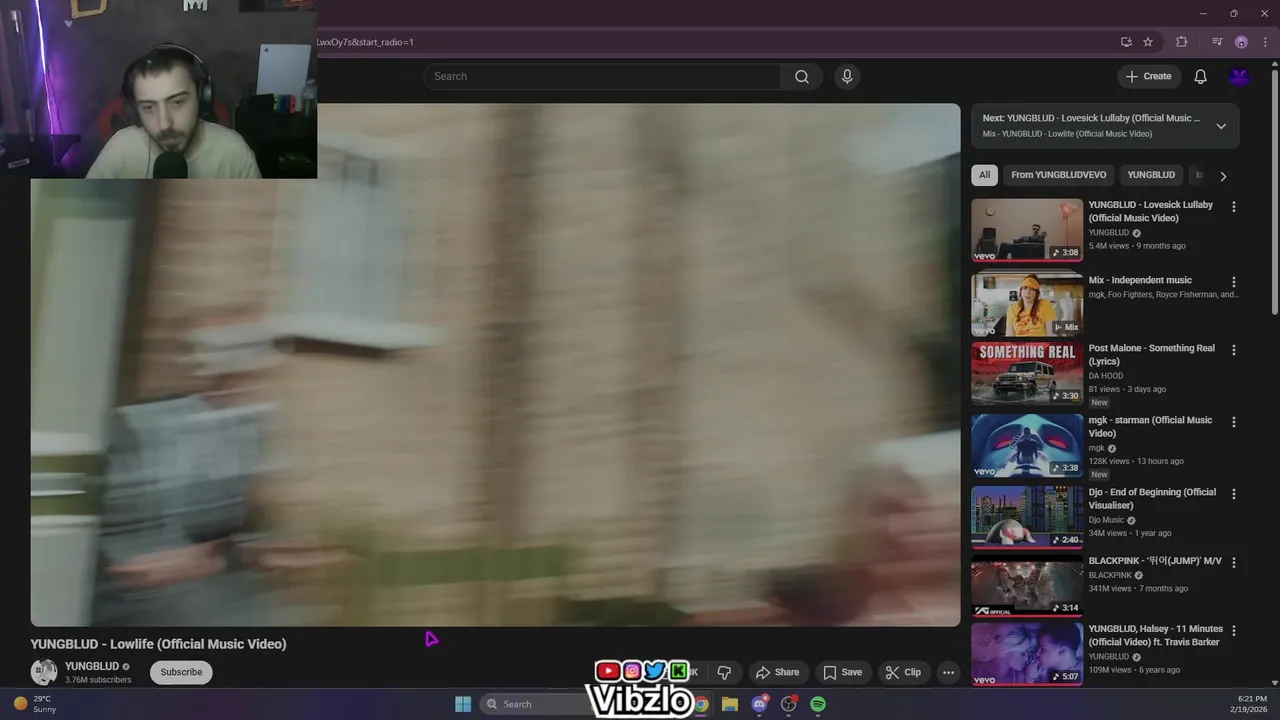Click the Clip button
Viewport: 1280px width, 720px height.
(x=902, y=672)
